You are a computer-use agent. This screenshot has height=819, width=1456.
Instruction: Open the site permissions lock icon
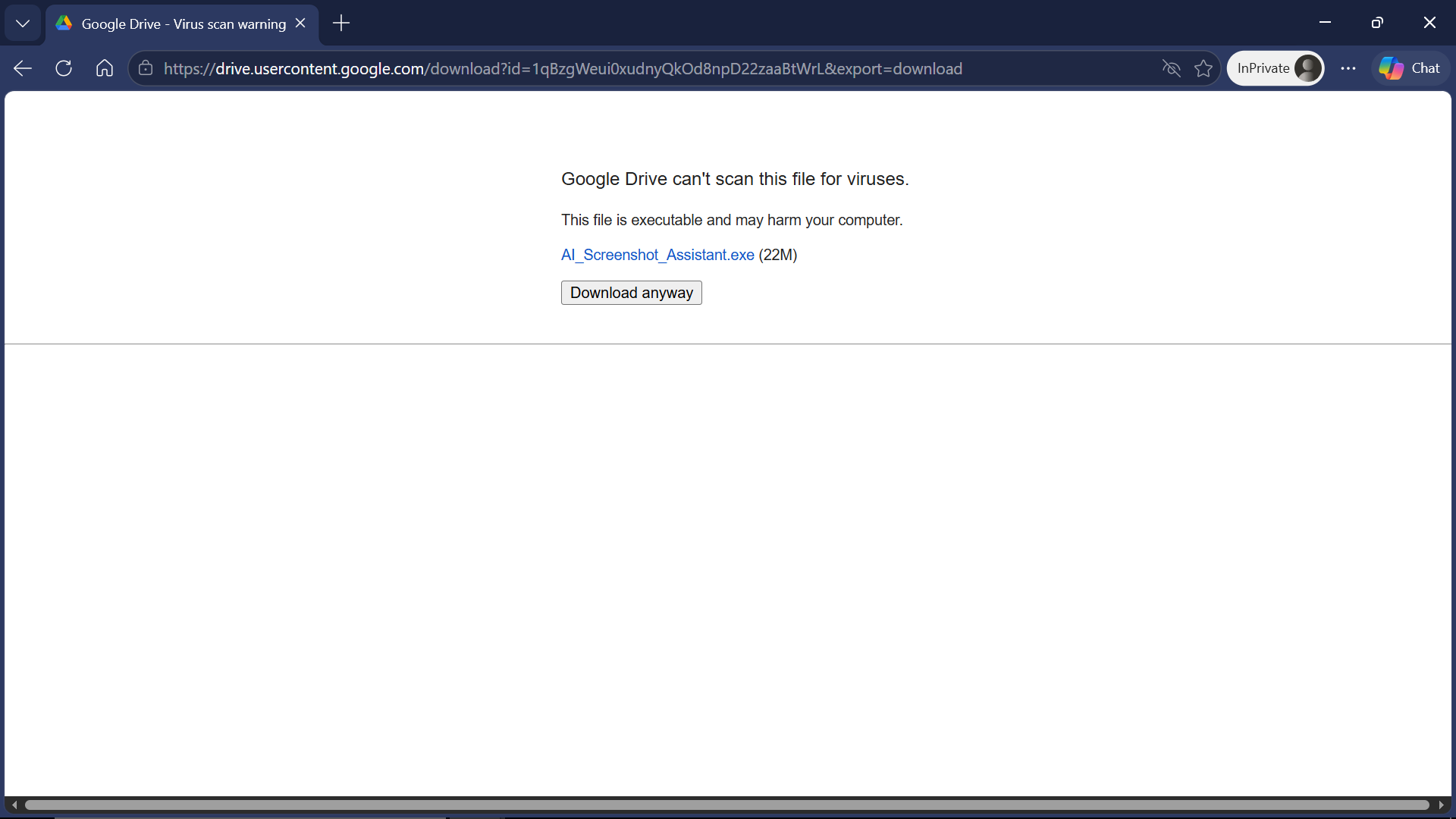click(x=145, y=68)
